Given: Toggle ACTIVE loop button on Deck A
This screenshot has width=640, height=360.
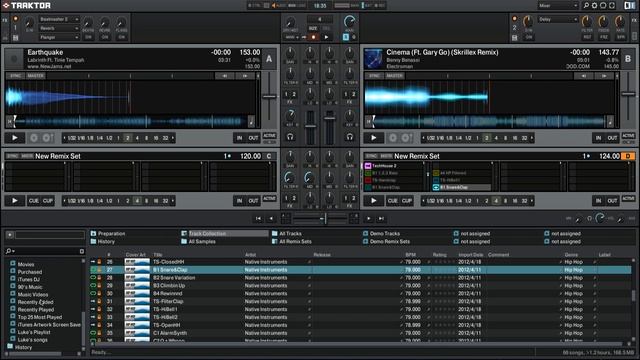Looking at the screenshot, I should click(269, 136).
